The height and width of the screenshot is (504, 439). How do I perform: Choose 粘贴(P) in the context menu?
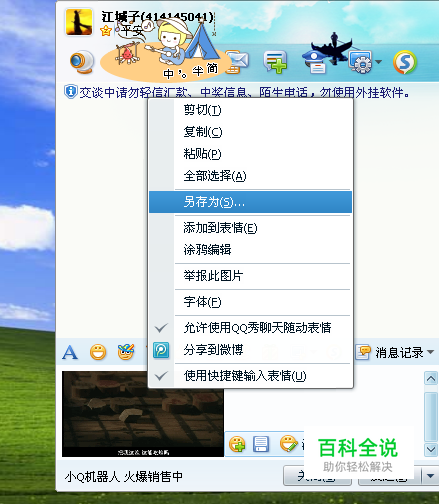(x=250, y=154)
